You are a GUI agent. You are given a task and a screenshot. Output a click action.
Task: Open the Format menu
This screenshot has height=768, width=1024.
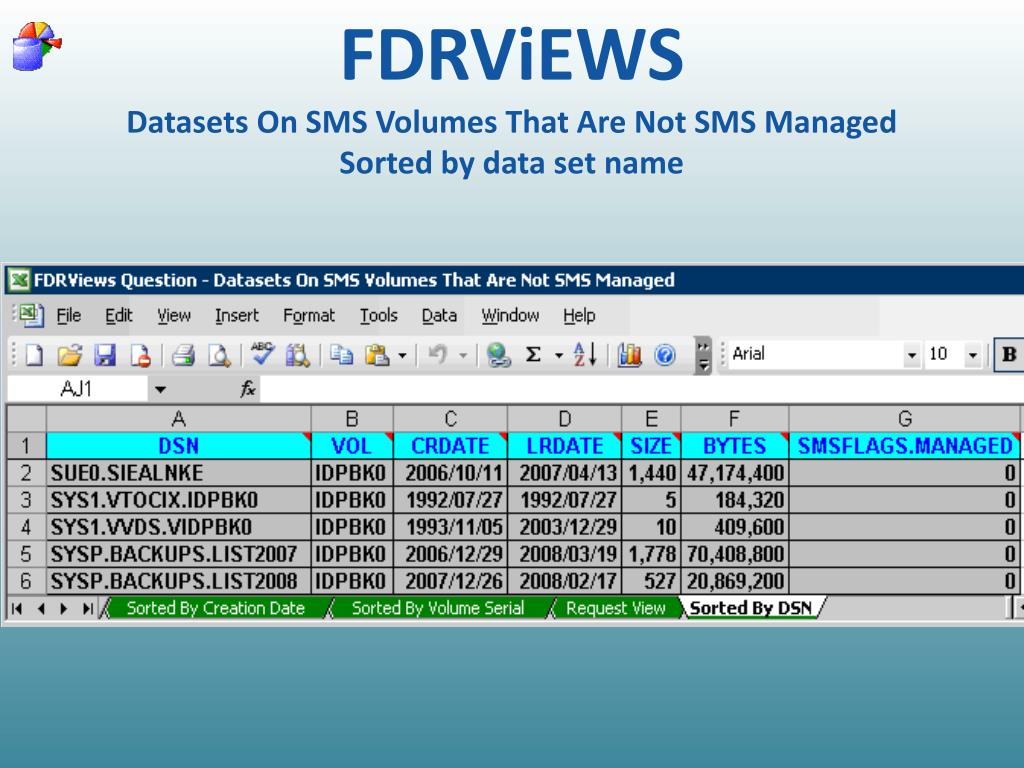tap(309, 316)
